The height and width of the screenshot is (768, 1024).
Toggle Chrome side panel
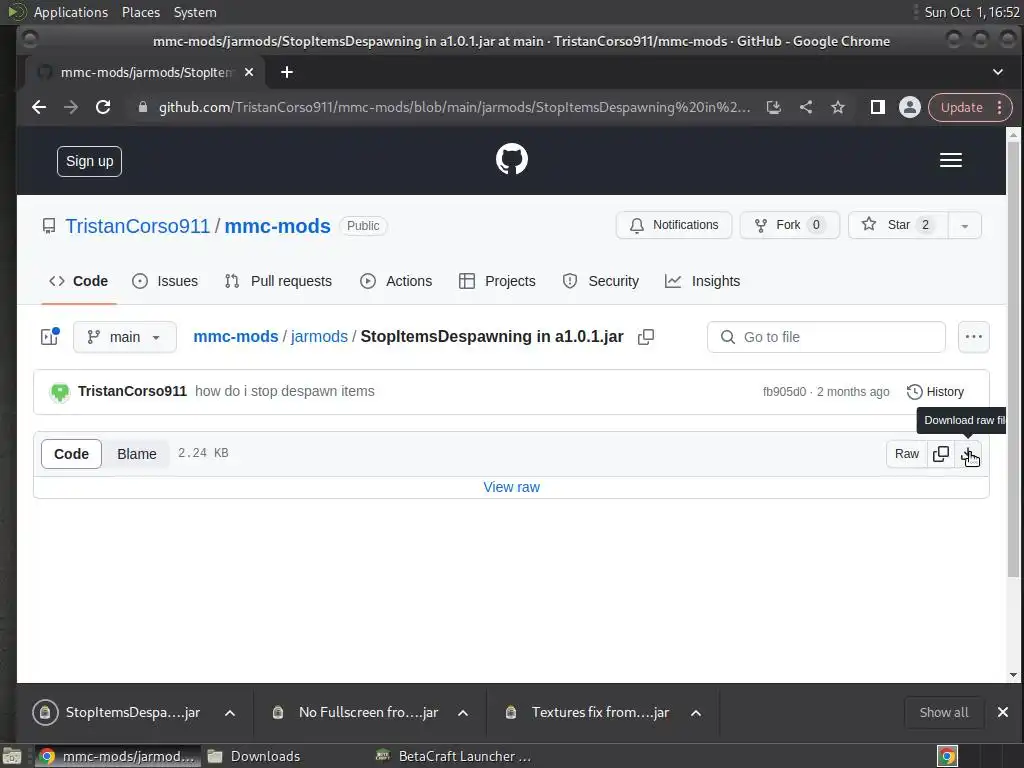(x=878, y=107)
